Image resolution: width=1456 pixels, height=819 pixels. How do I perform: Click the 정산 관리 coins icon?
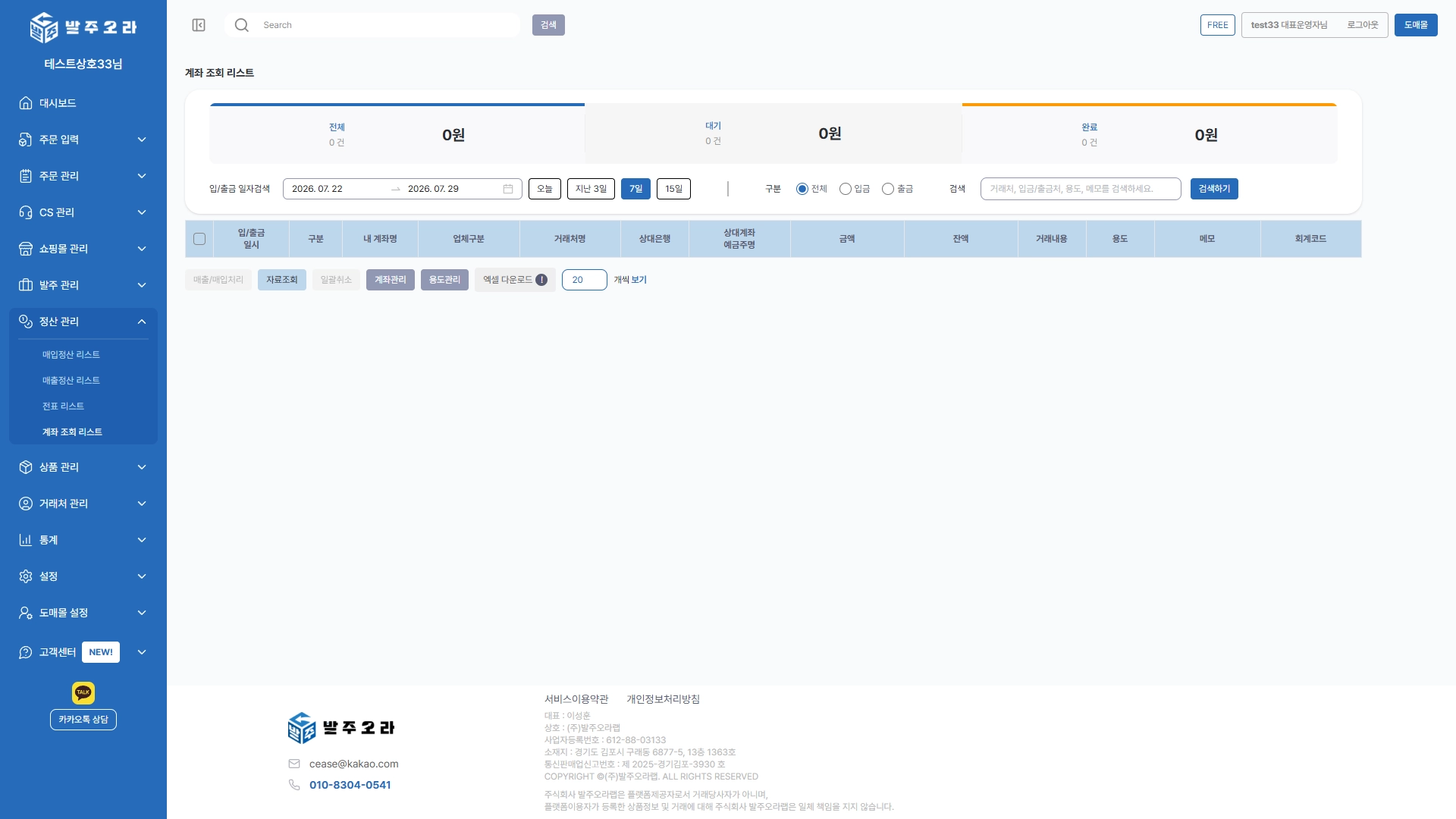26,322
